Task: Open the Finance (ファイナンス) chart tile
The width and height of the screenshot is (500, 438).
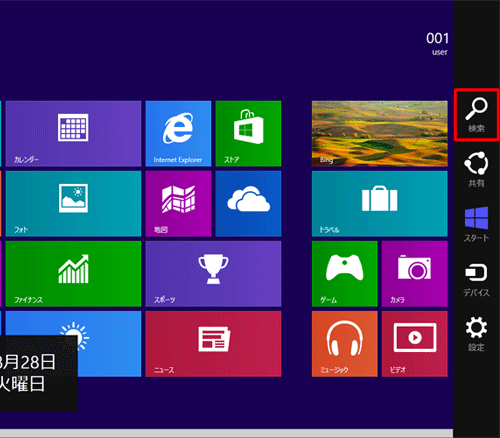Action: 73,274
